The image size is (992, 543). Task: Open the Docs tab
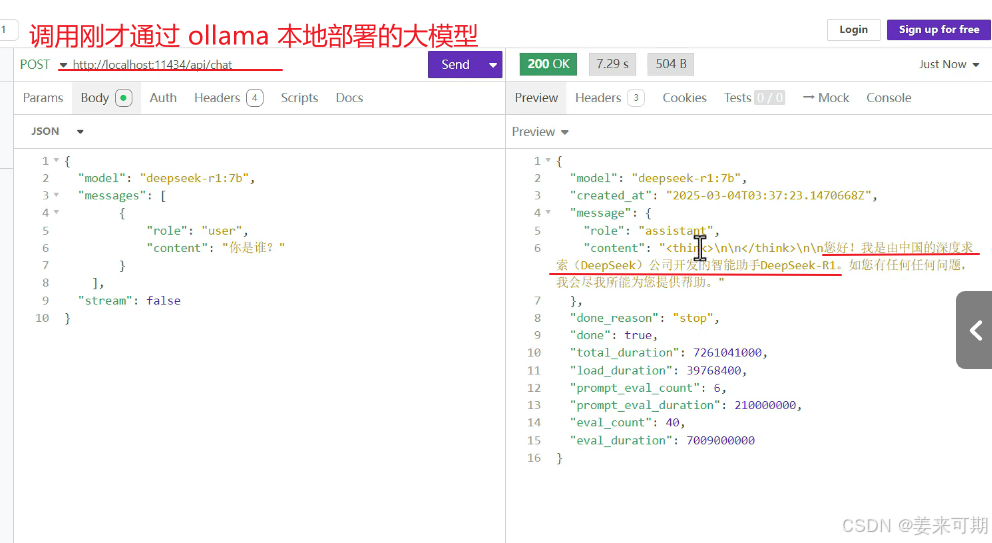(x=349, y=98)
